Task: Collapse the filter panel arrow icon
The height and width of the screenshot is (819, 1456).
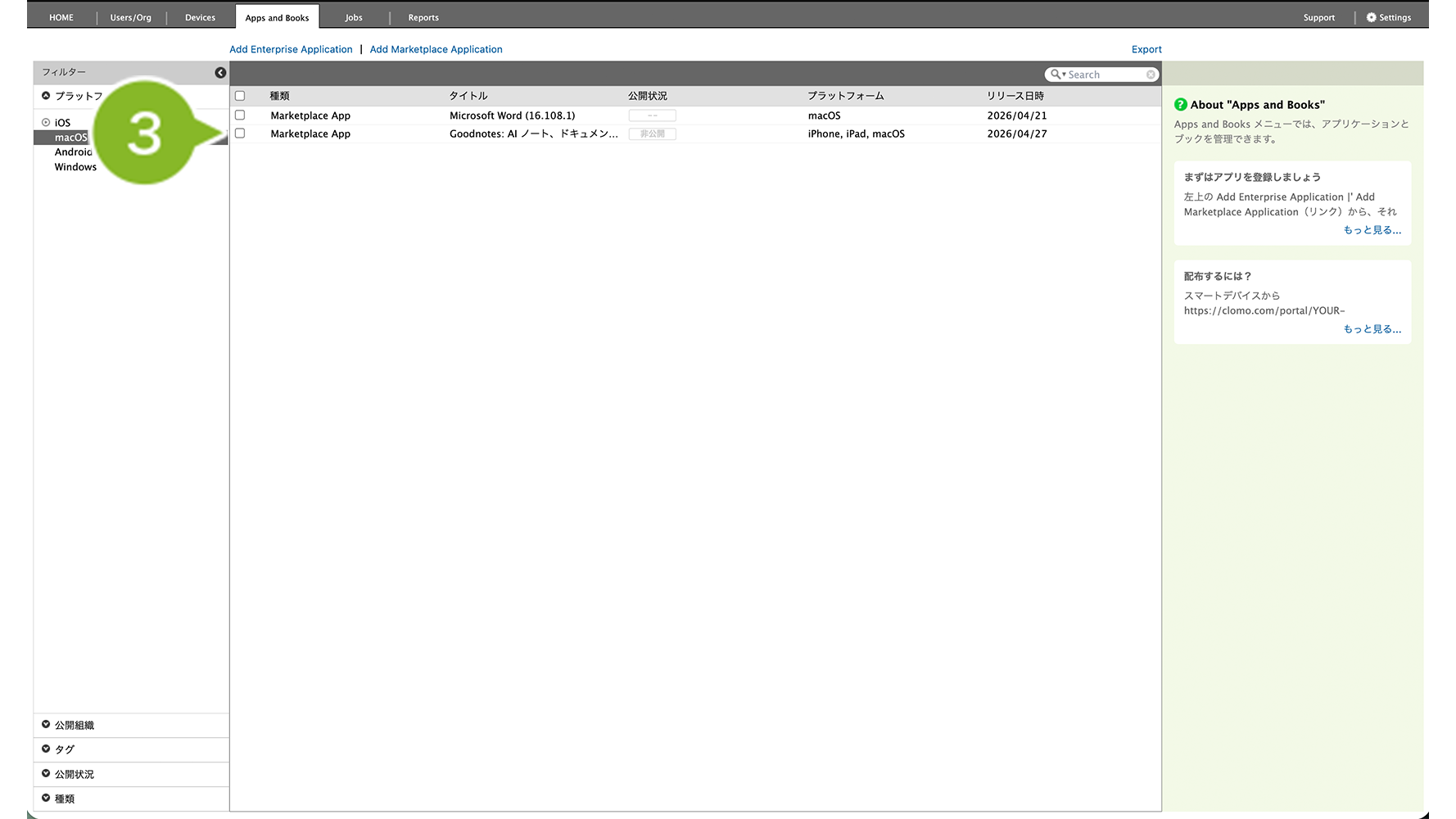Action: [x=220, y=73]
